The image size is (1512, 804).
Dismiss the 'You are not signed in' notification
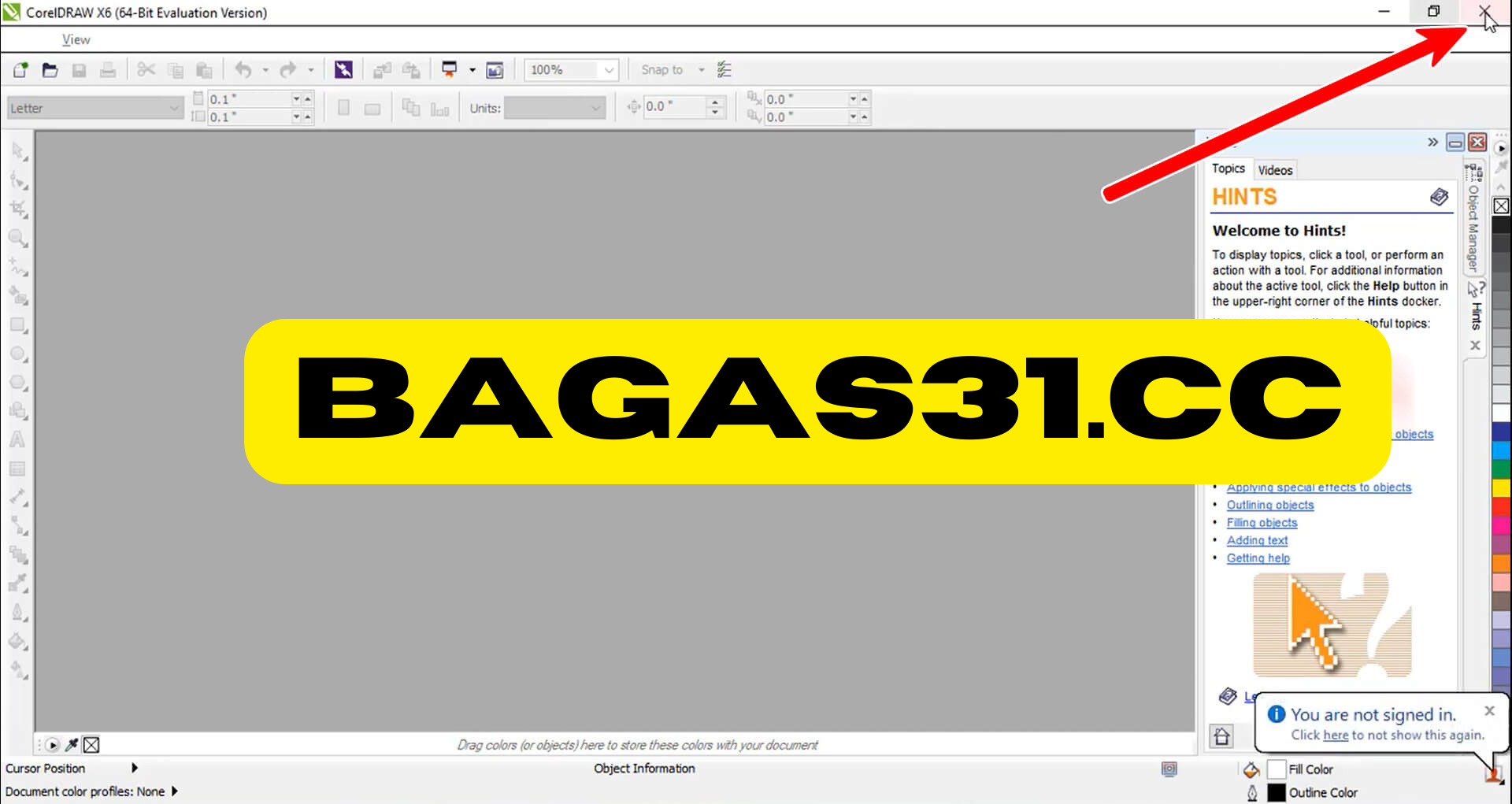[x=1489, y=710]
